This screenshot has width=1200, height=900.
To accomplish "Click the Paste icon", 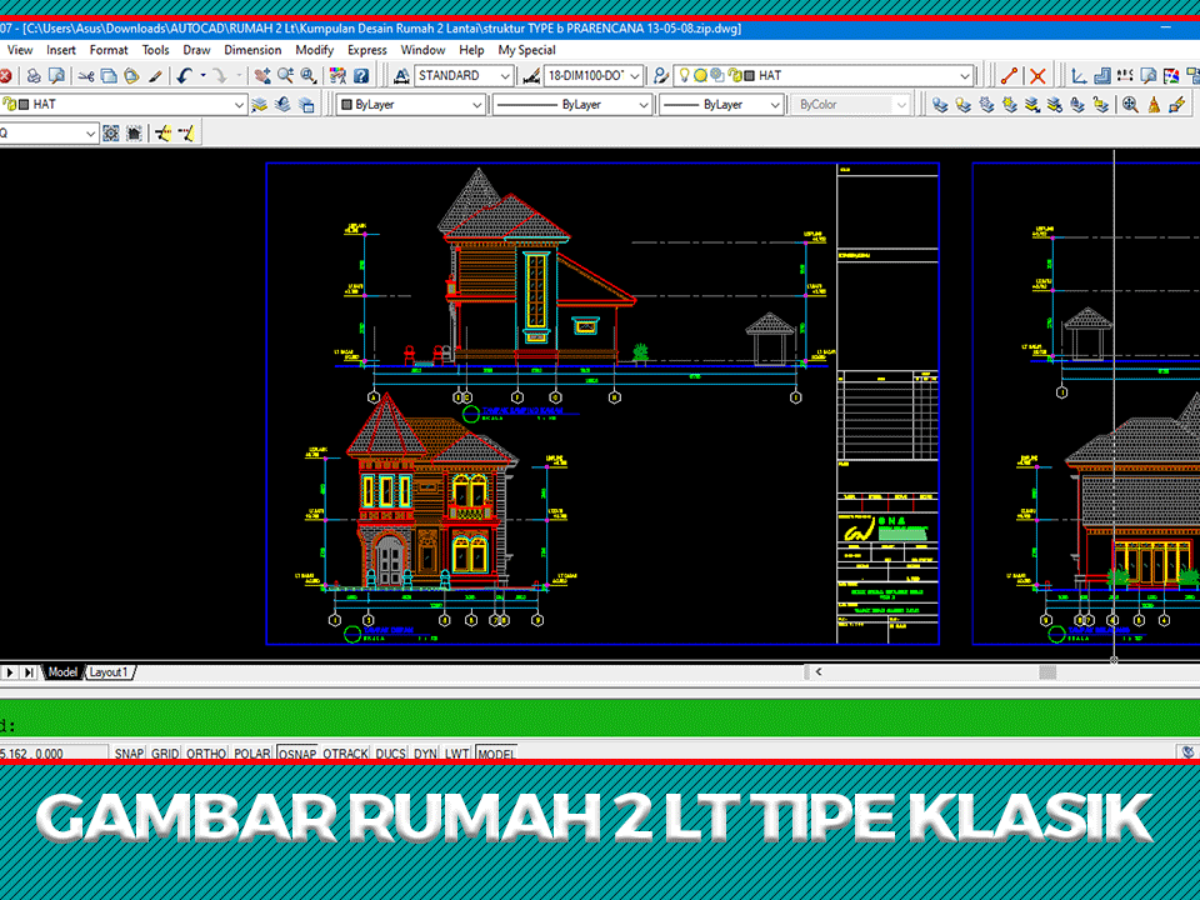I will pos(131,76).
